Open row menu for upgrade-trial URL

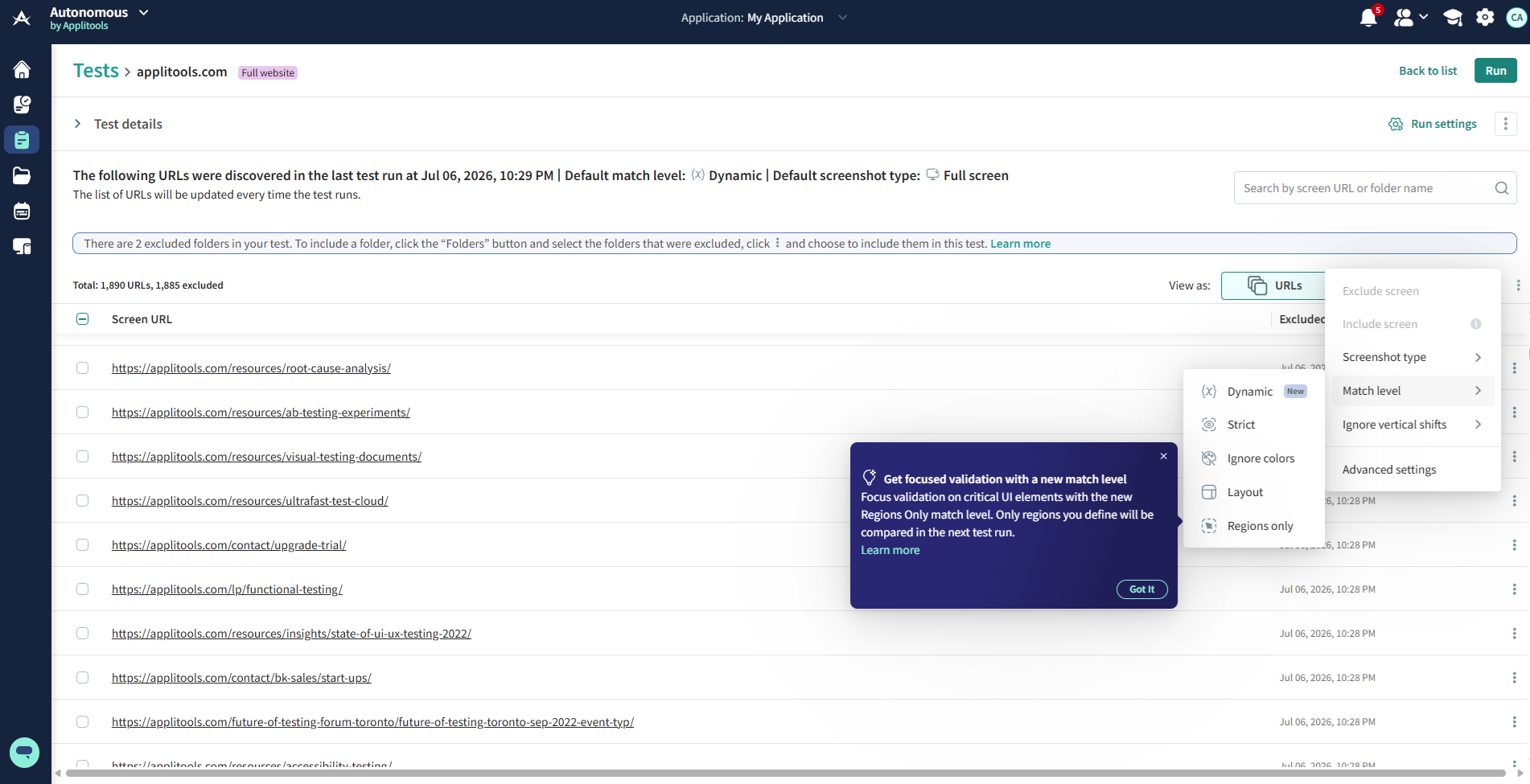click(x=1514, y=545)
